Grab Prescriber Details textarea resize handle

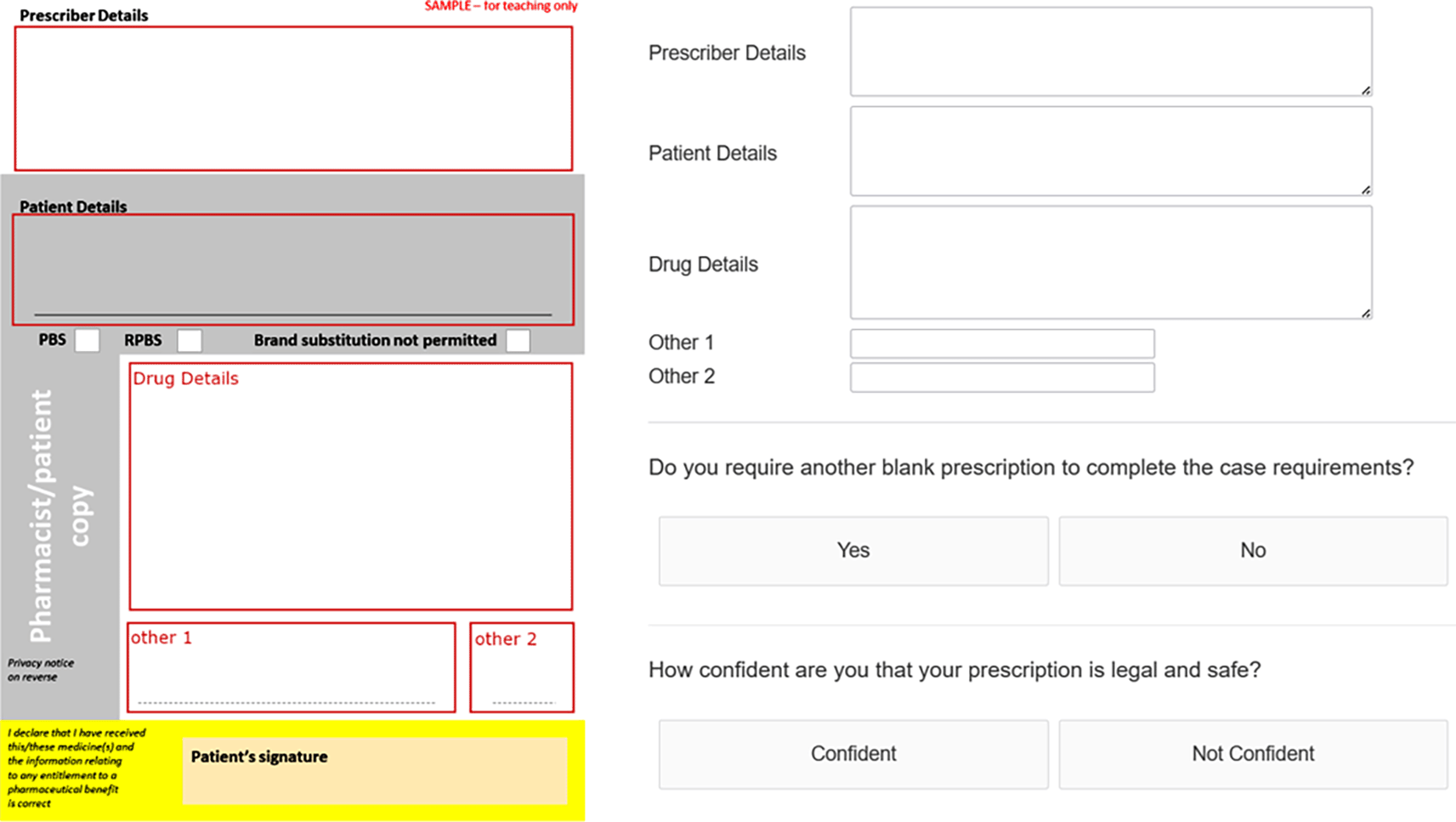pyautogui.click(x=1365, y=90)
